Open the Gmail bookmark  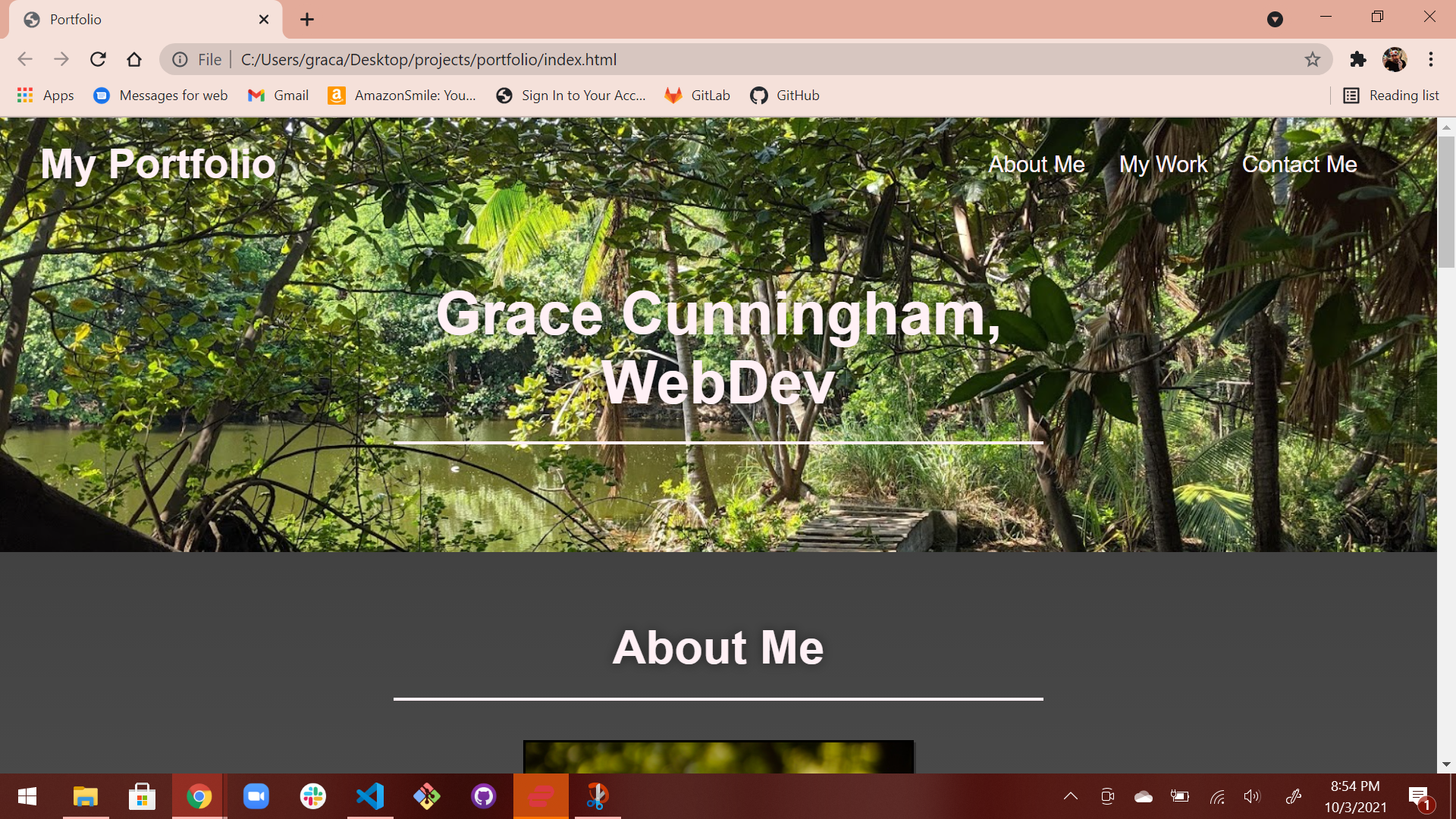coord(278,96)
